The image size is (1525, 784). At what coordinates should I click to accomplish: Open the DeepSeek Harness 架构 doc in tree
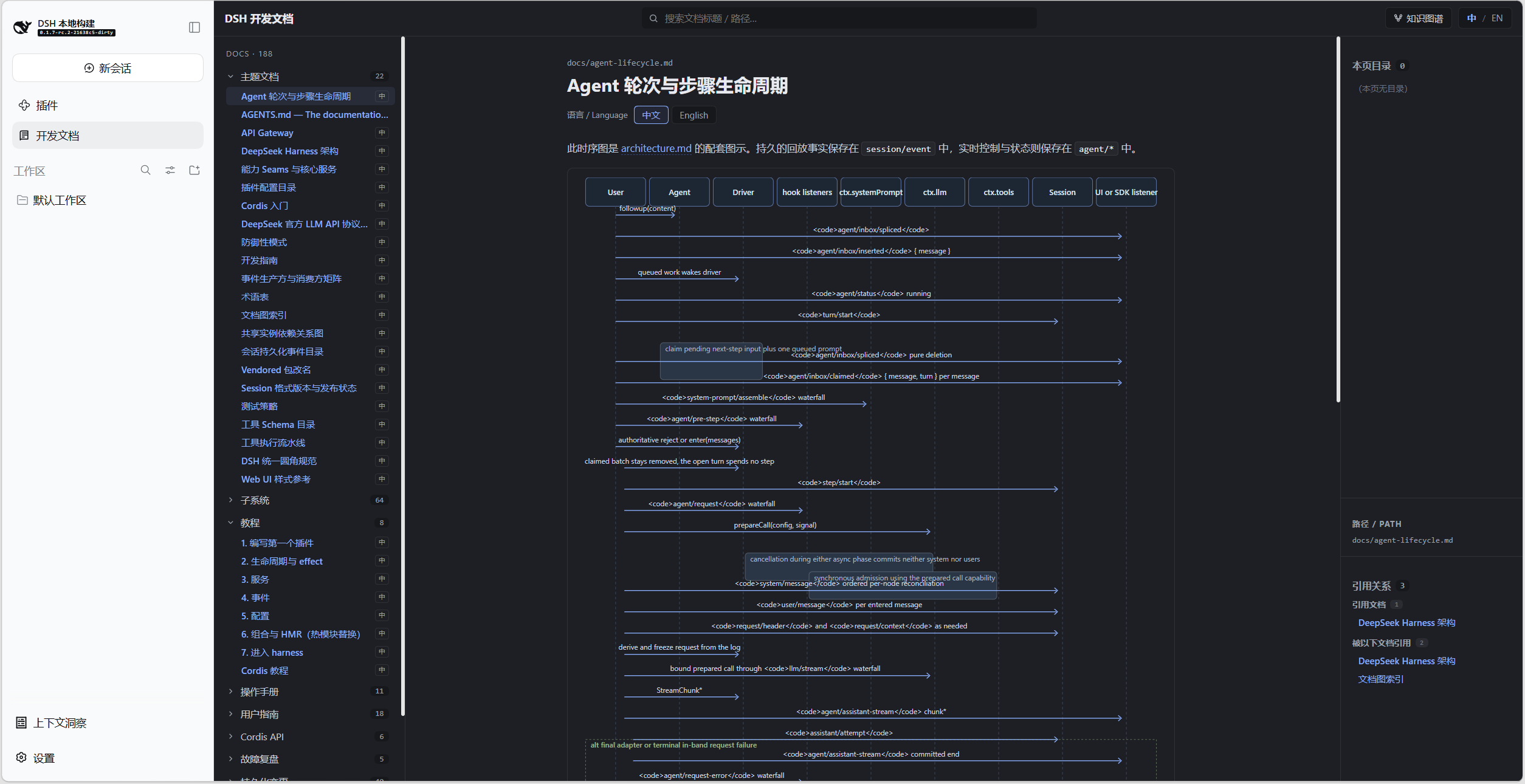[311, 151]
